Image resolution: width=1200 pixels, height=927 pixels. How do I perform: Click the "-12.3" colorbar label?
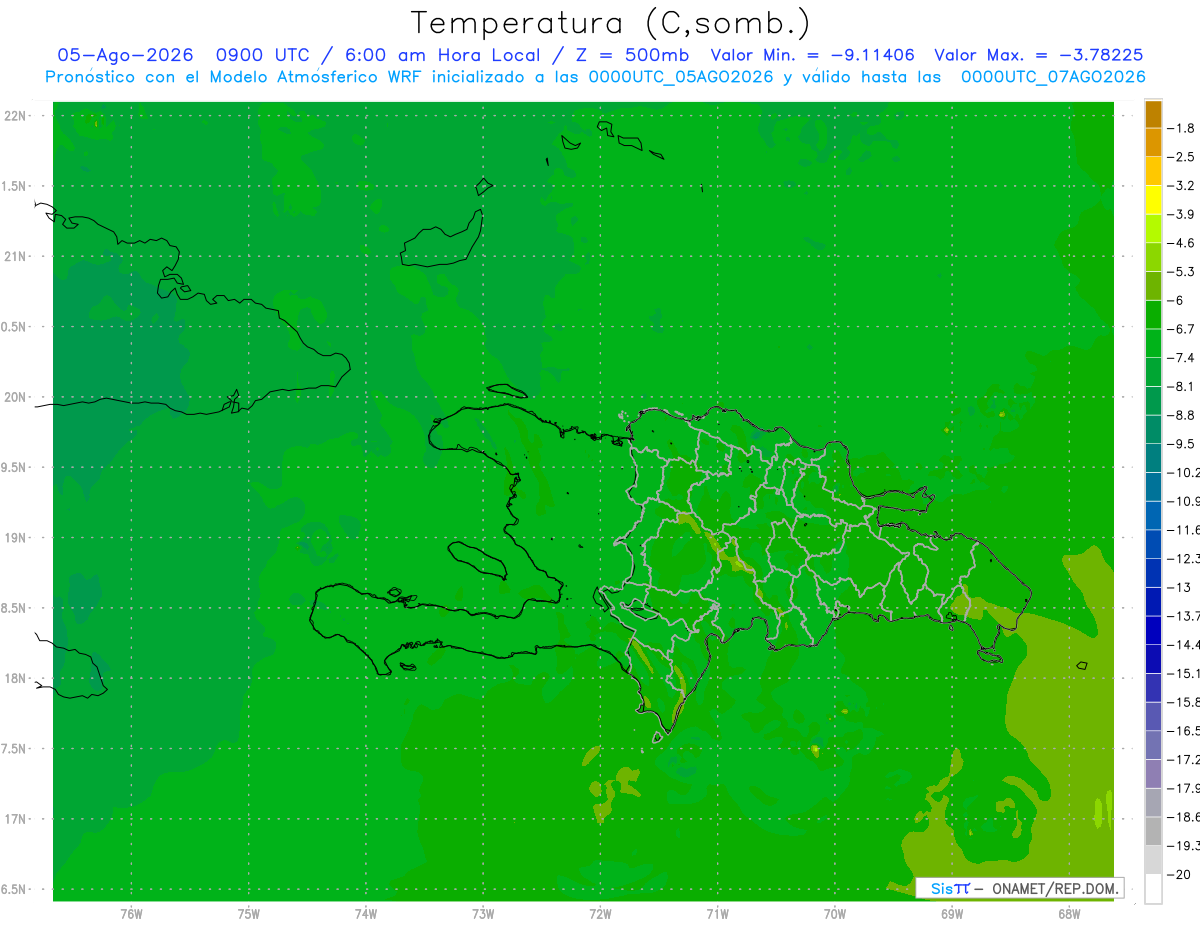point(1184,558)
